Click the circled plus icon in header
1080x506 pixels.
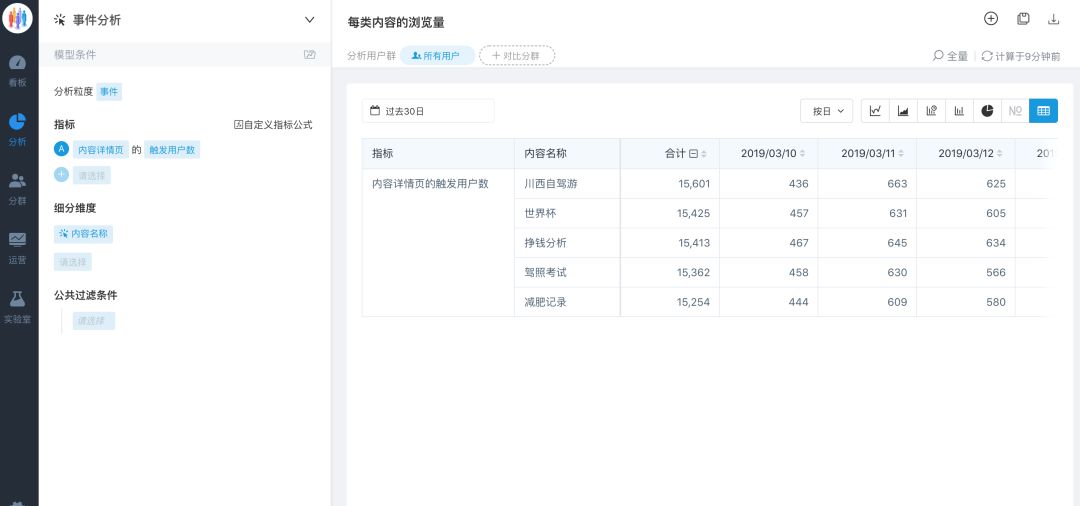coord(991,19)
